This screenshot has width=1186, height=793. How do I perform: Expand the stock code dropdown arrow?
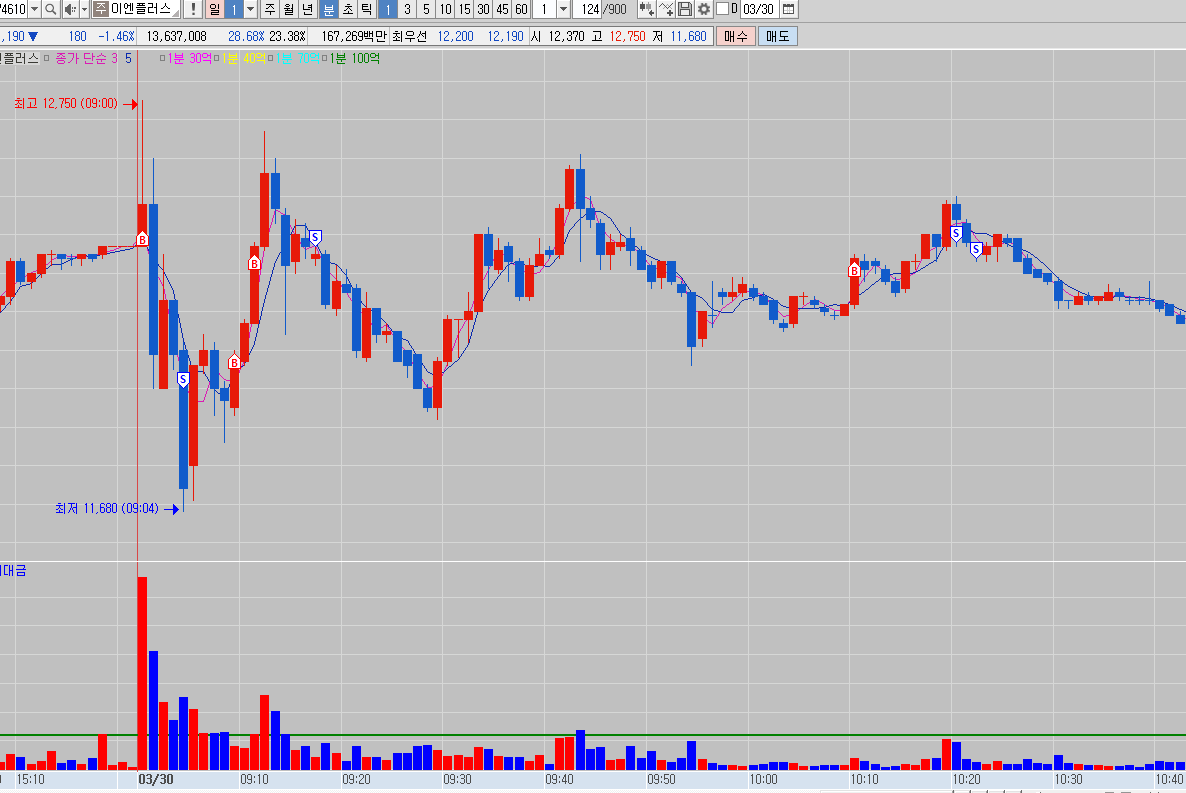34,9
